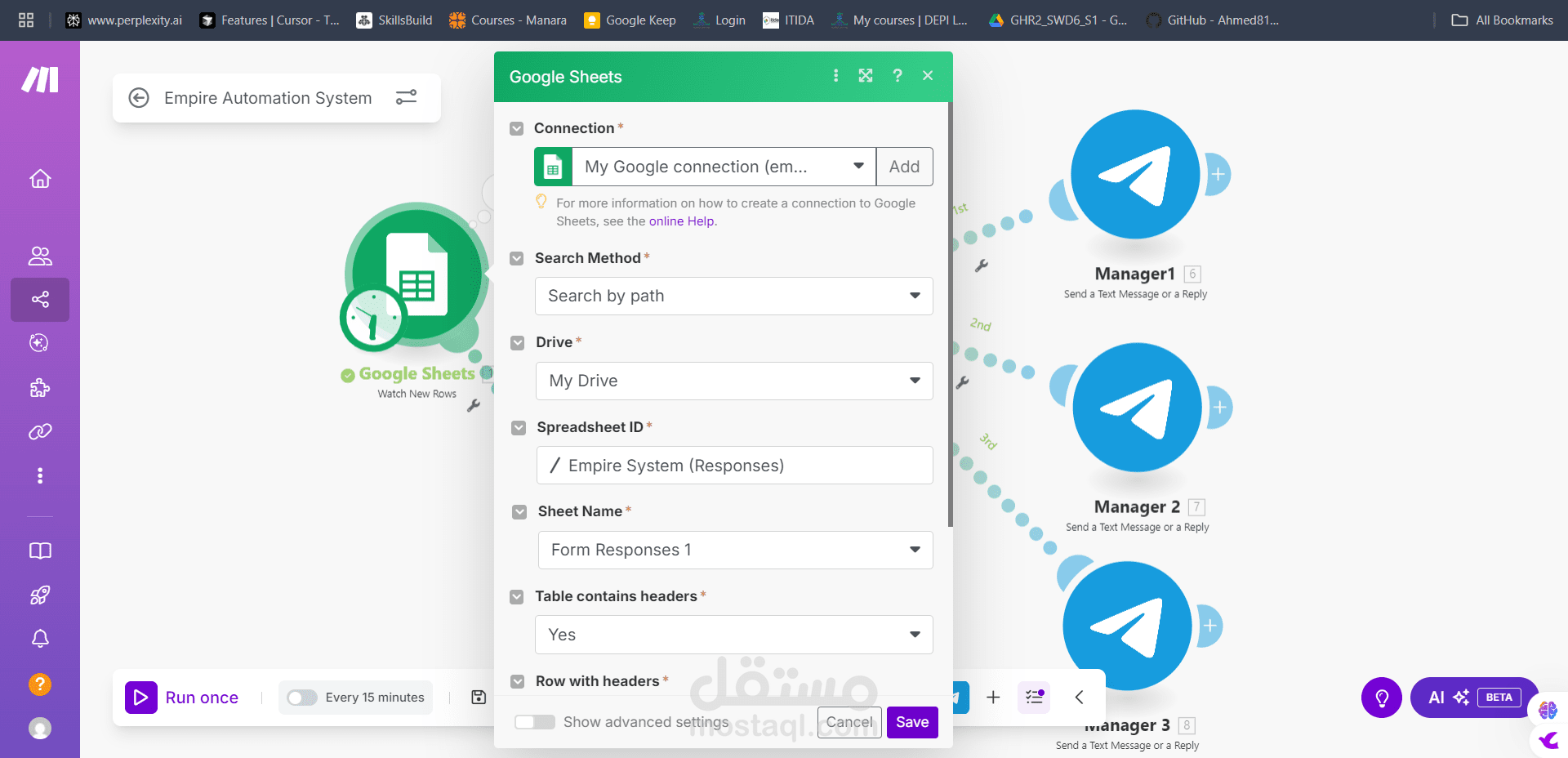
Task: Open scenario settings sliders icon next to title
Action: pyautogui.click(x=406, y=97)
